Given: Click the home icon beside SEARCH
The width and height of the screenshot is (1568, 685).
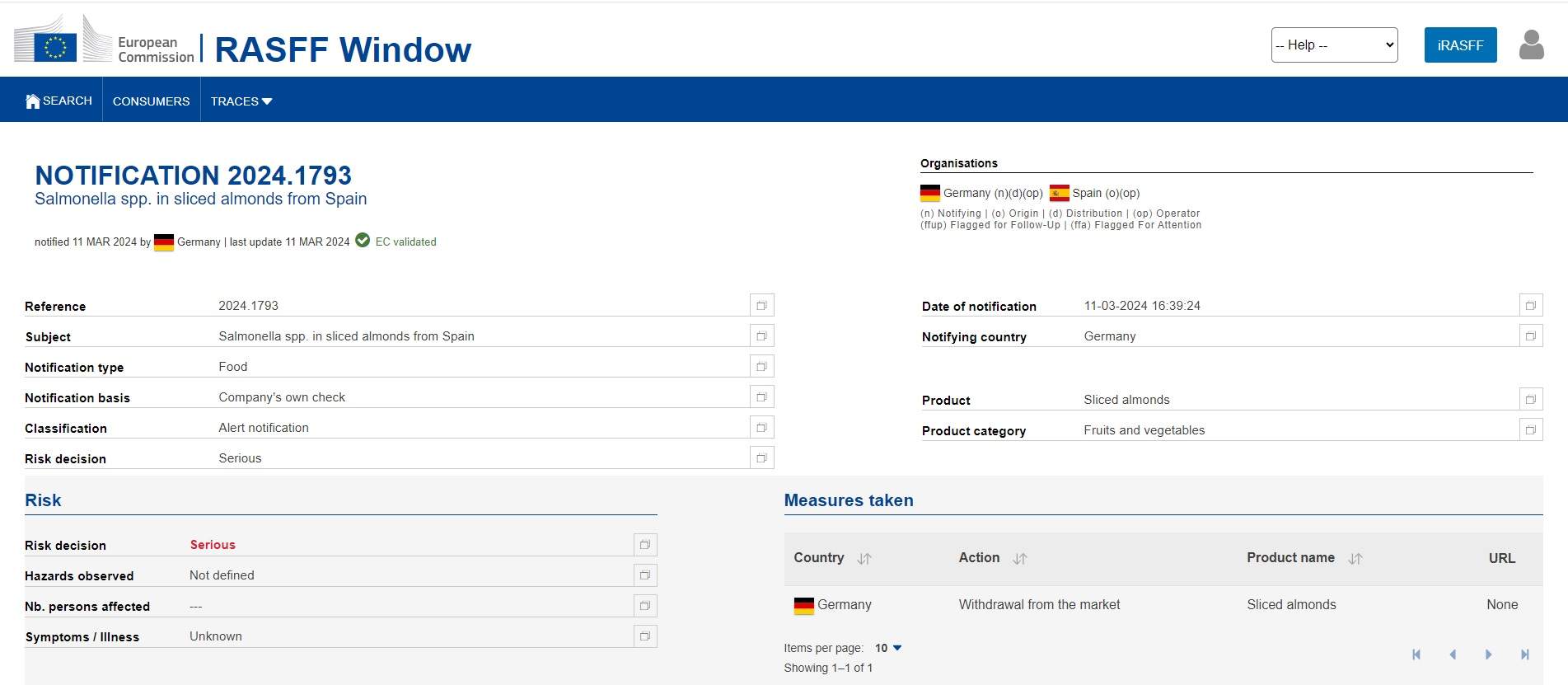Looking at the screenshot, I should [x=33, y=101].
